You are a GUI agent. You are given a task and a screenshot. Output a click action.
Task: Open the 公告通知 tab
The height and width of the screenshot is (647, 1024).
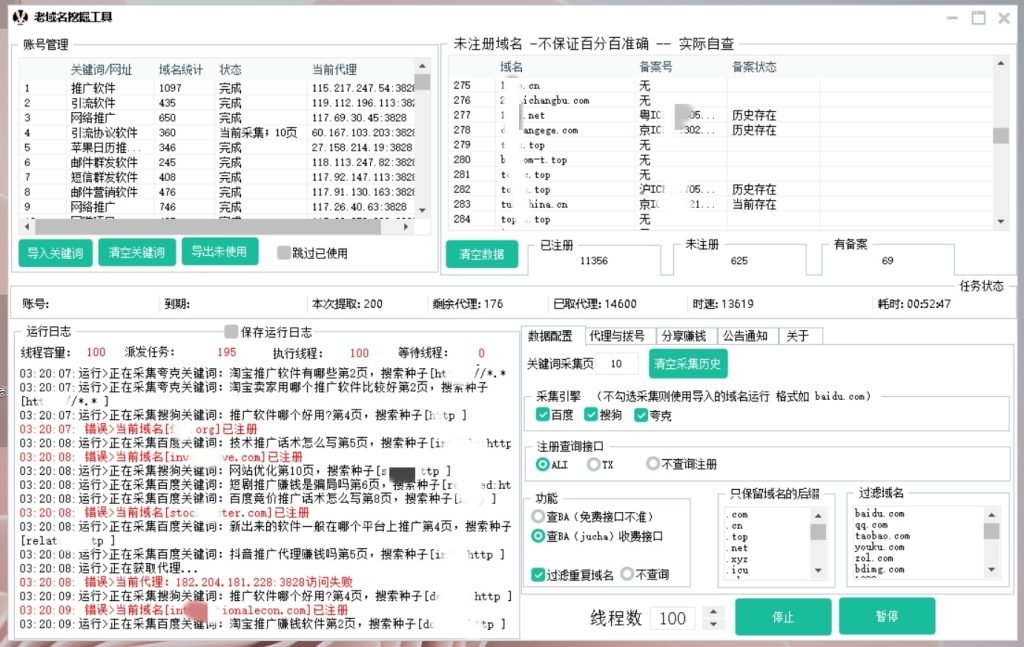pyautogui.click(x=746, y=336)
